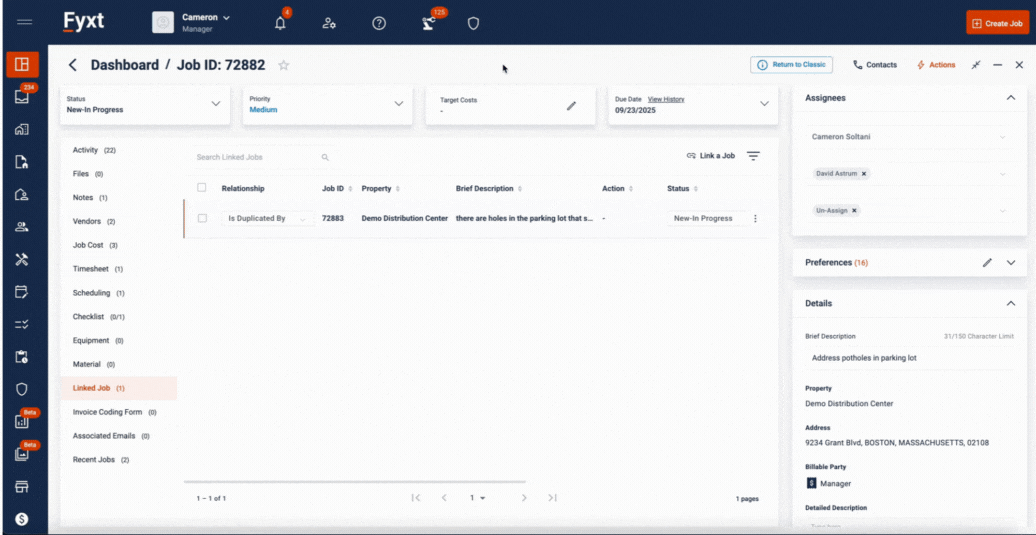Open the hamburger menu icon
1036x535 pixels.
pyautogui.click(x=25, y=22)
